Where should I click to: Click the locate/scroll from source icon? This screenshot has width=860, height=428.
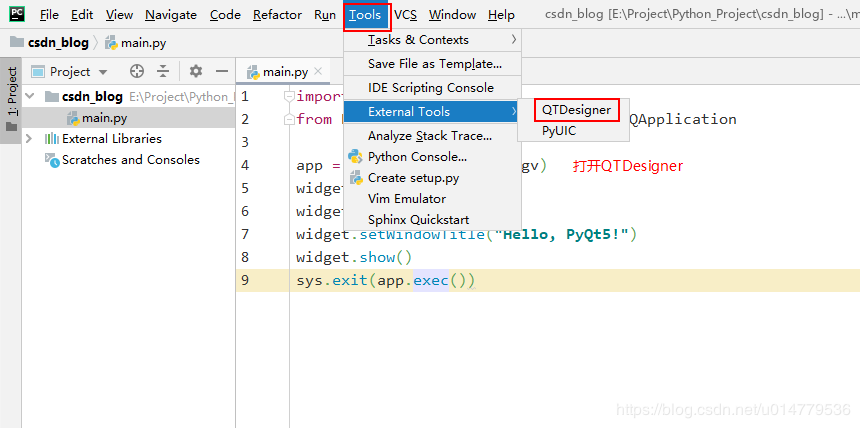(x=137, y=71)
